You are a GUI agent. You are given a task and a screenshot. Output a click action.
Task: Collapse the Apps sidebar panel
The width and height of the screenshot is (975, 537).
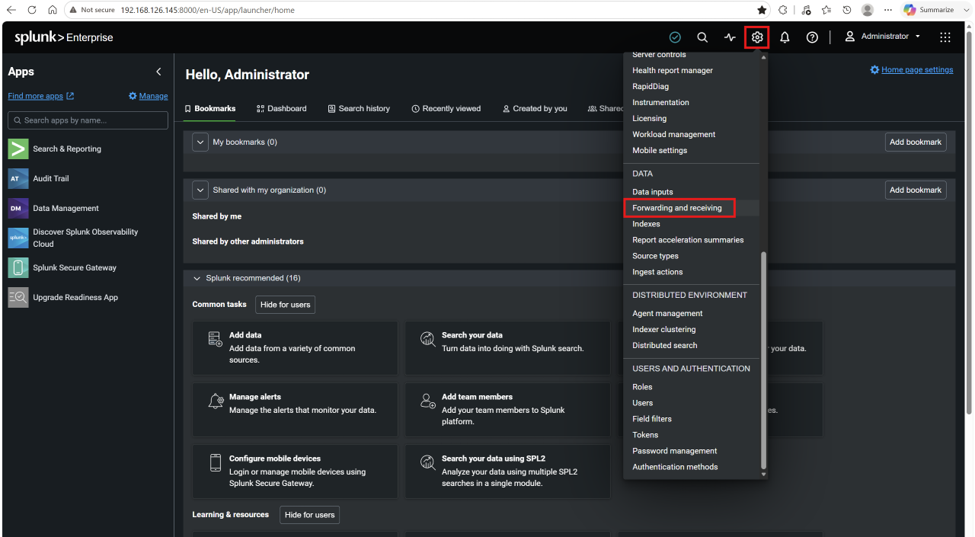point(159,71)
